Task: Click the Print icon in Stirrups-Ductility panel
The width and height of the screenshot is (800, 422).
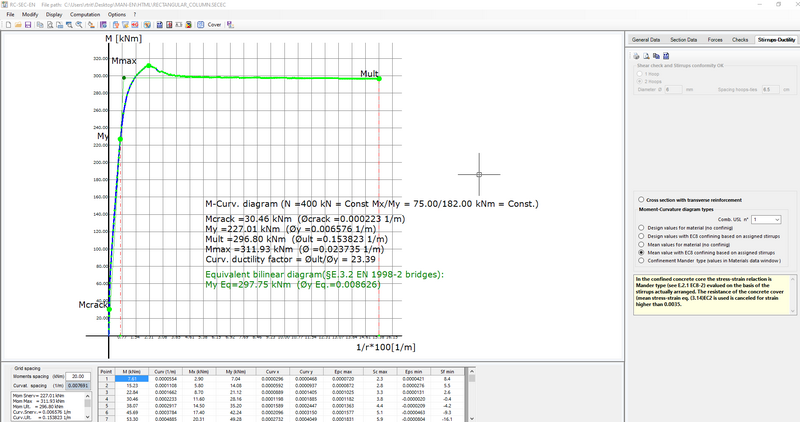Action: [636, 56]
